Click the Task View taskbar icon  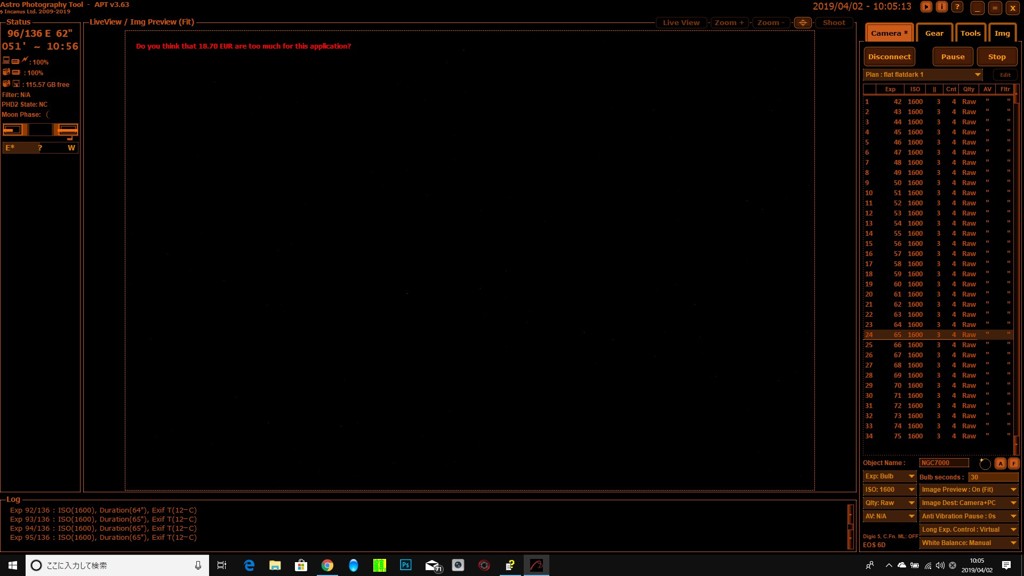pos(222,566)
